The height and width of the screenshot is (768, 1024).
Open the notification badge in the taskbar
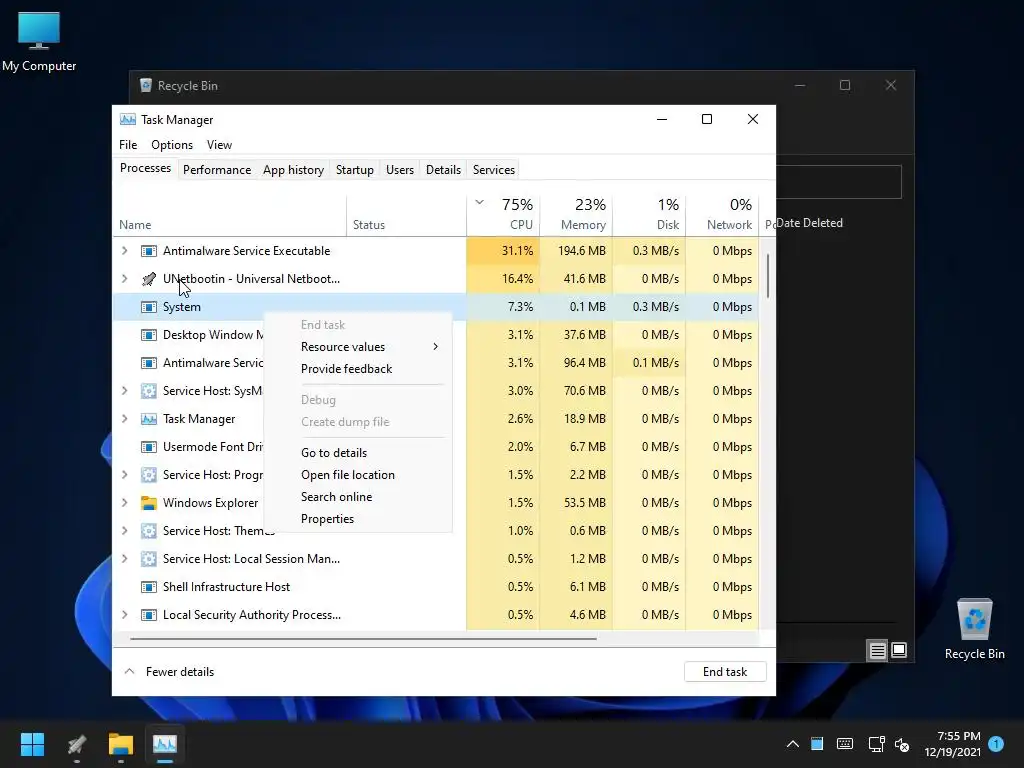click(x=996, y=743)
